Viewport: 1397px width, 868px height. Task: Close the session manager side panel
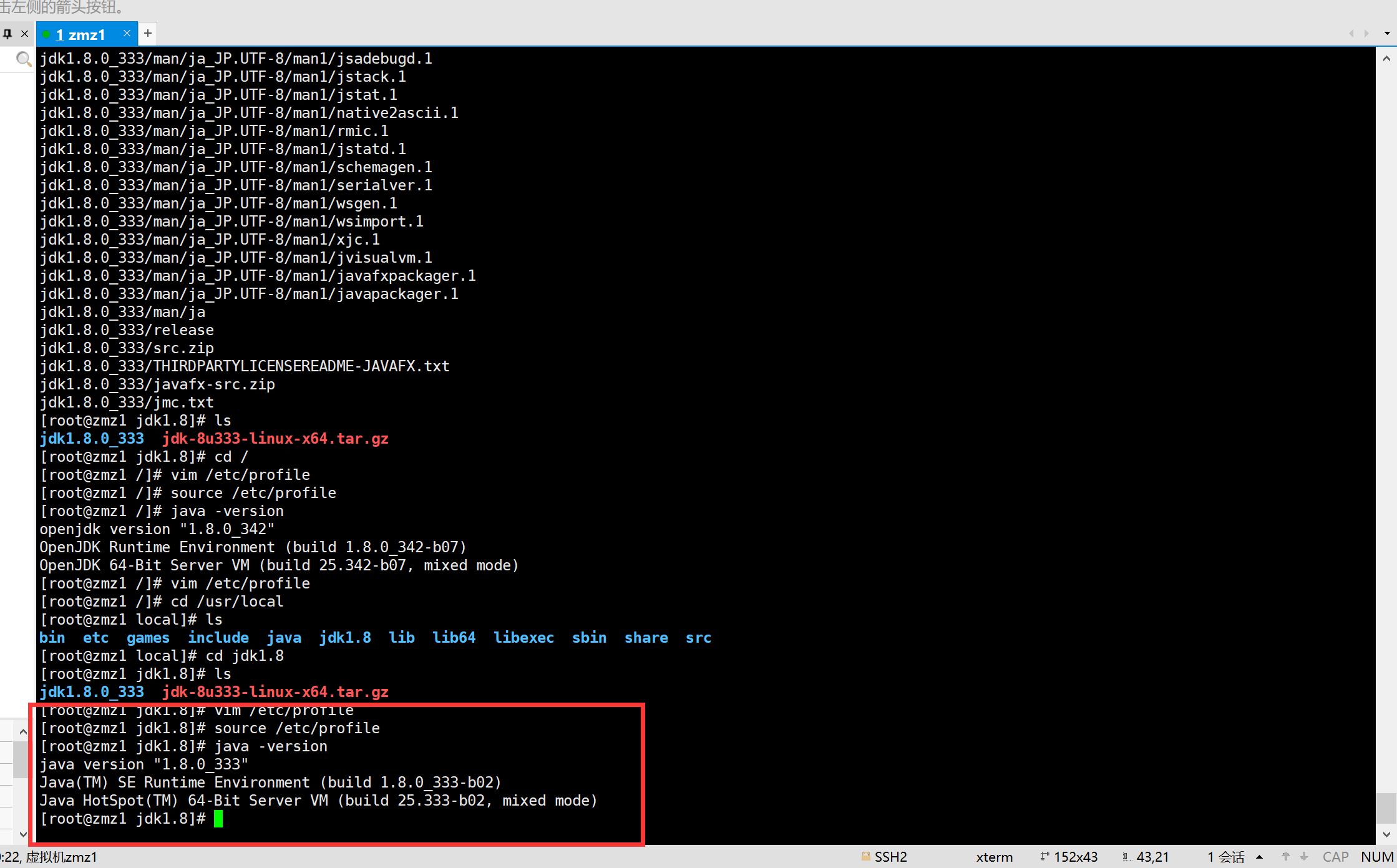click(x=25, y=34)
